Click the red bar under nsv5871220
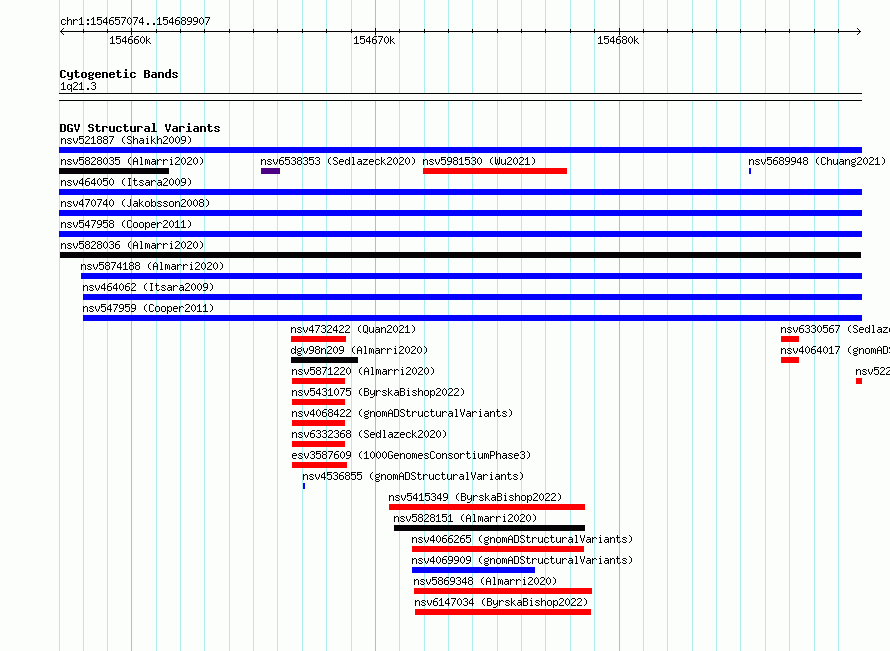890x651 pixels. (x=318, y=381)
